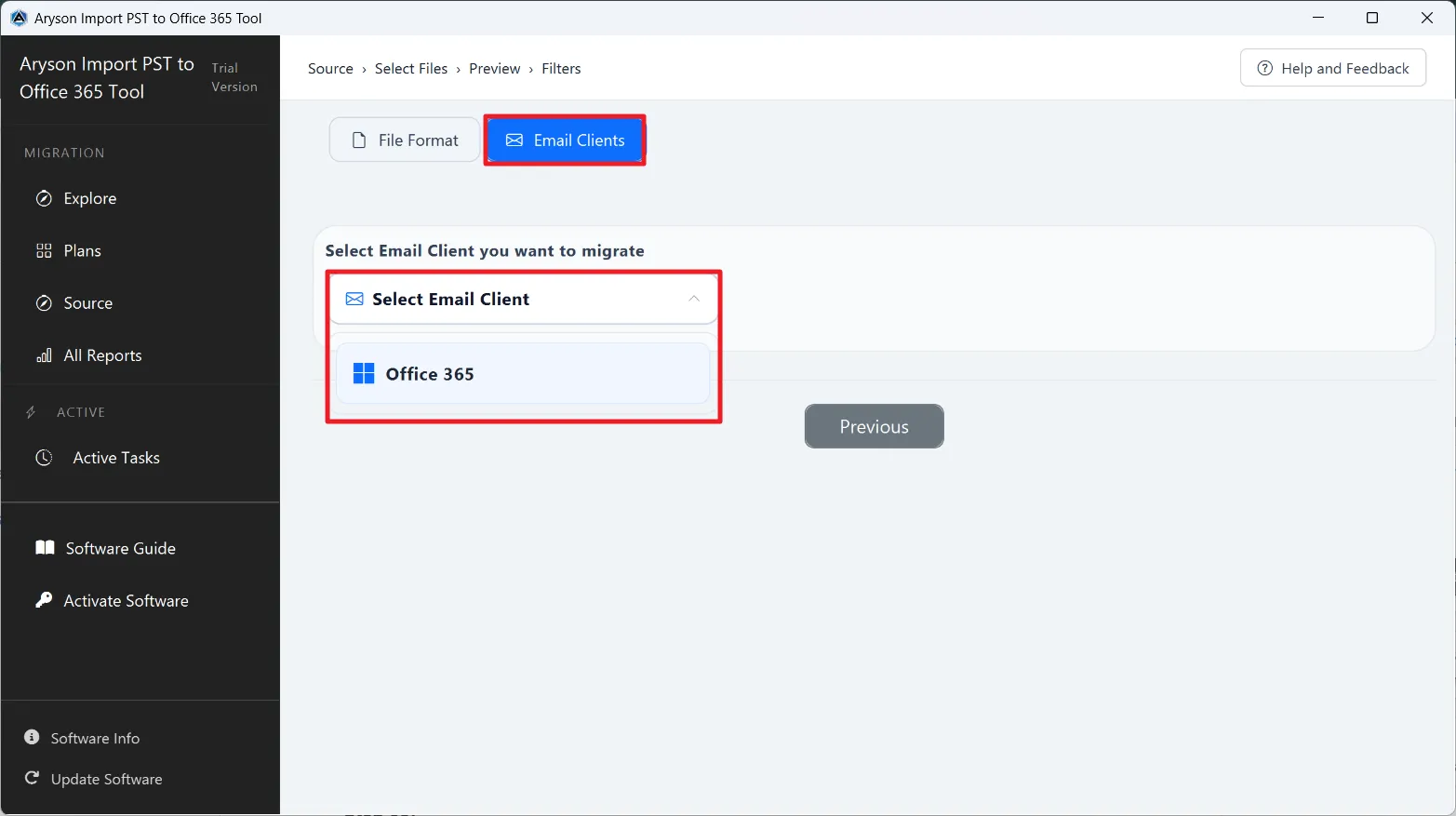Open the Software Guide link
Screen dimensions: 1456x816
[121, 548]
